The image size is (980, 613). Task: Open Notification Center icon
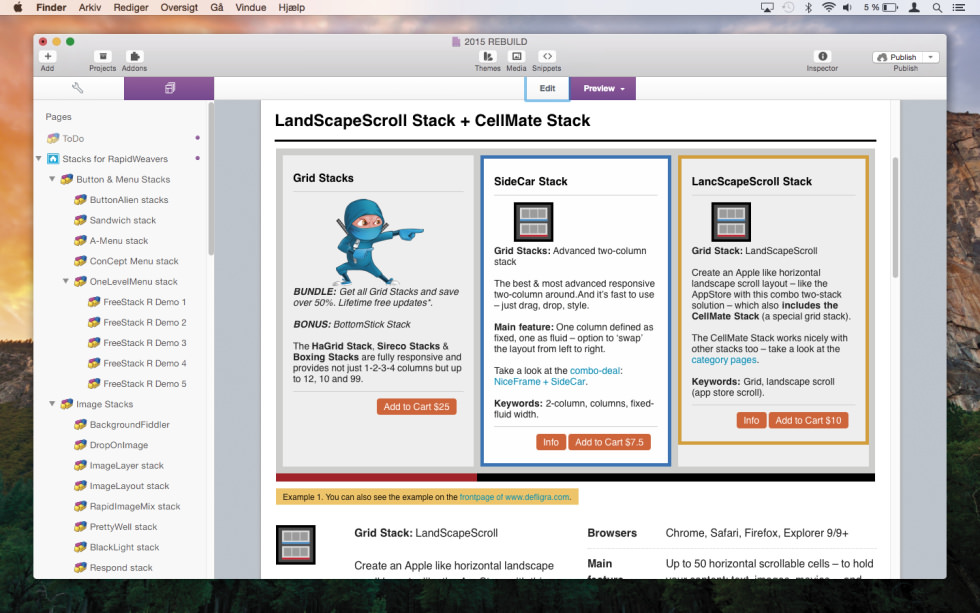point(958,7)
